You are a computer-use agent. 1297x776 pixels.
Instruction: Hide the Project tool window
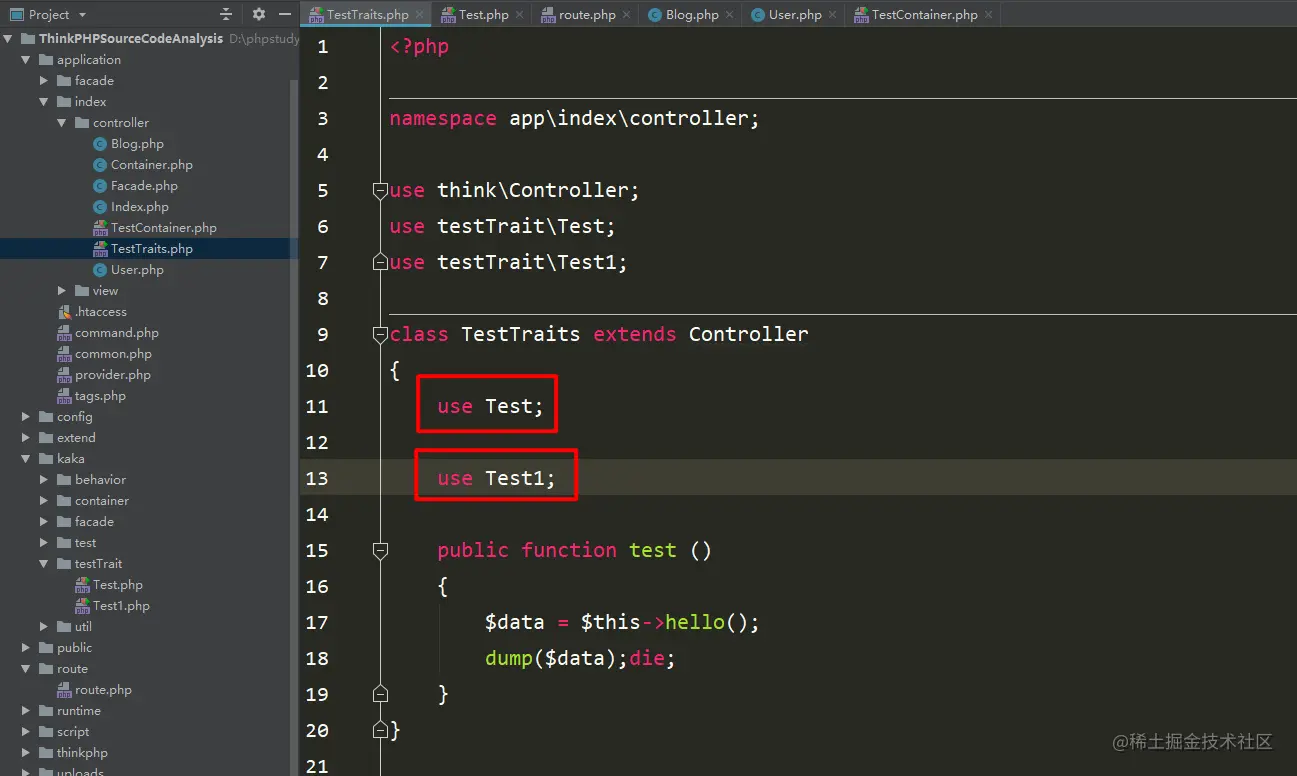coord(285,14)
